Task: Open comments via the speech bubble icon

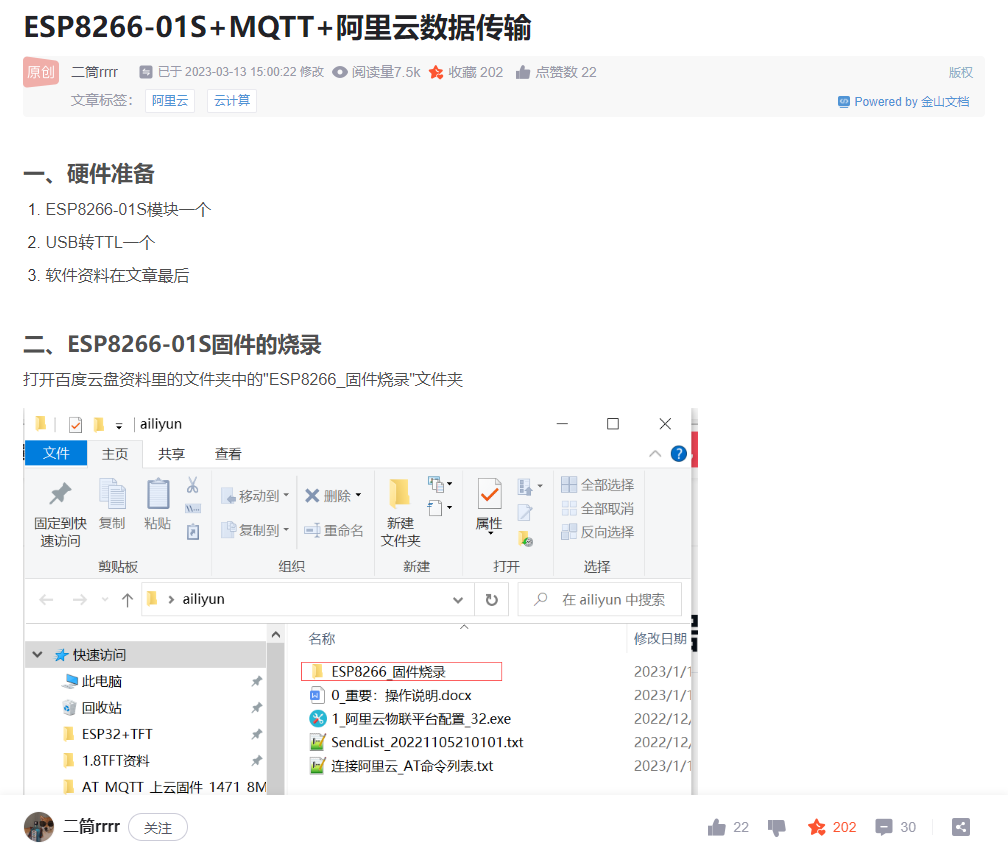Action: (x=884, y=827)
